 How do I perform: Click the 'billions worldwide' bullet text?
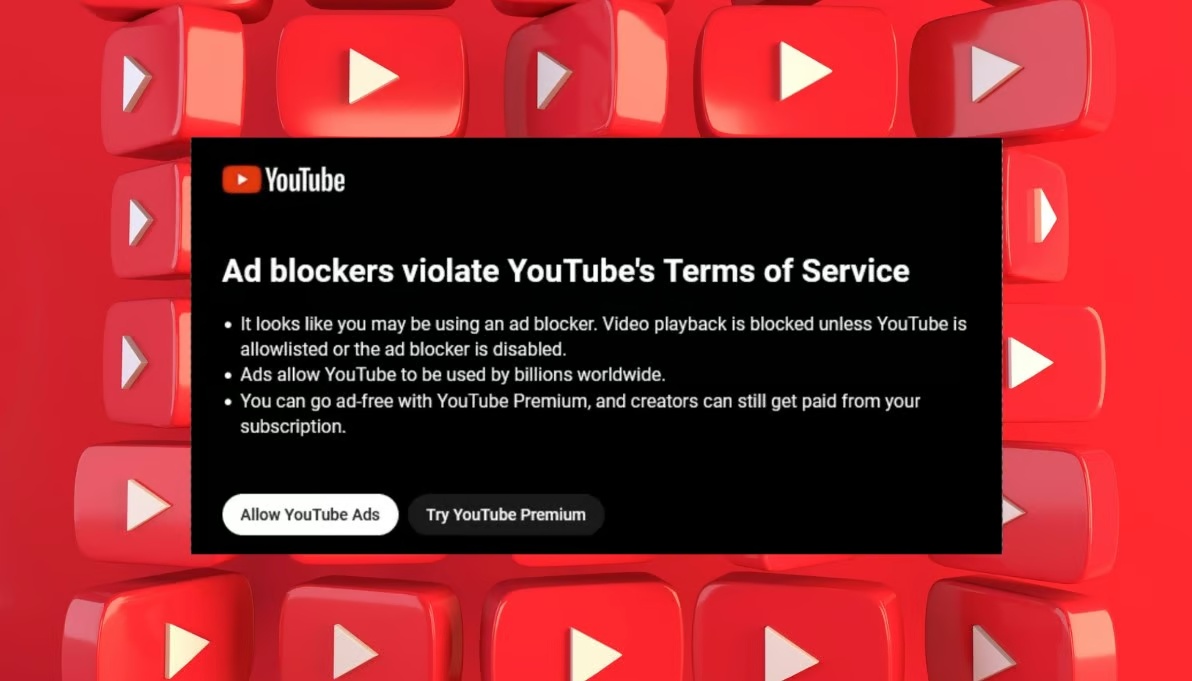click(452, 375)
